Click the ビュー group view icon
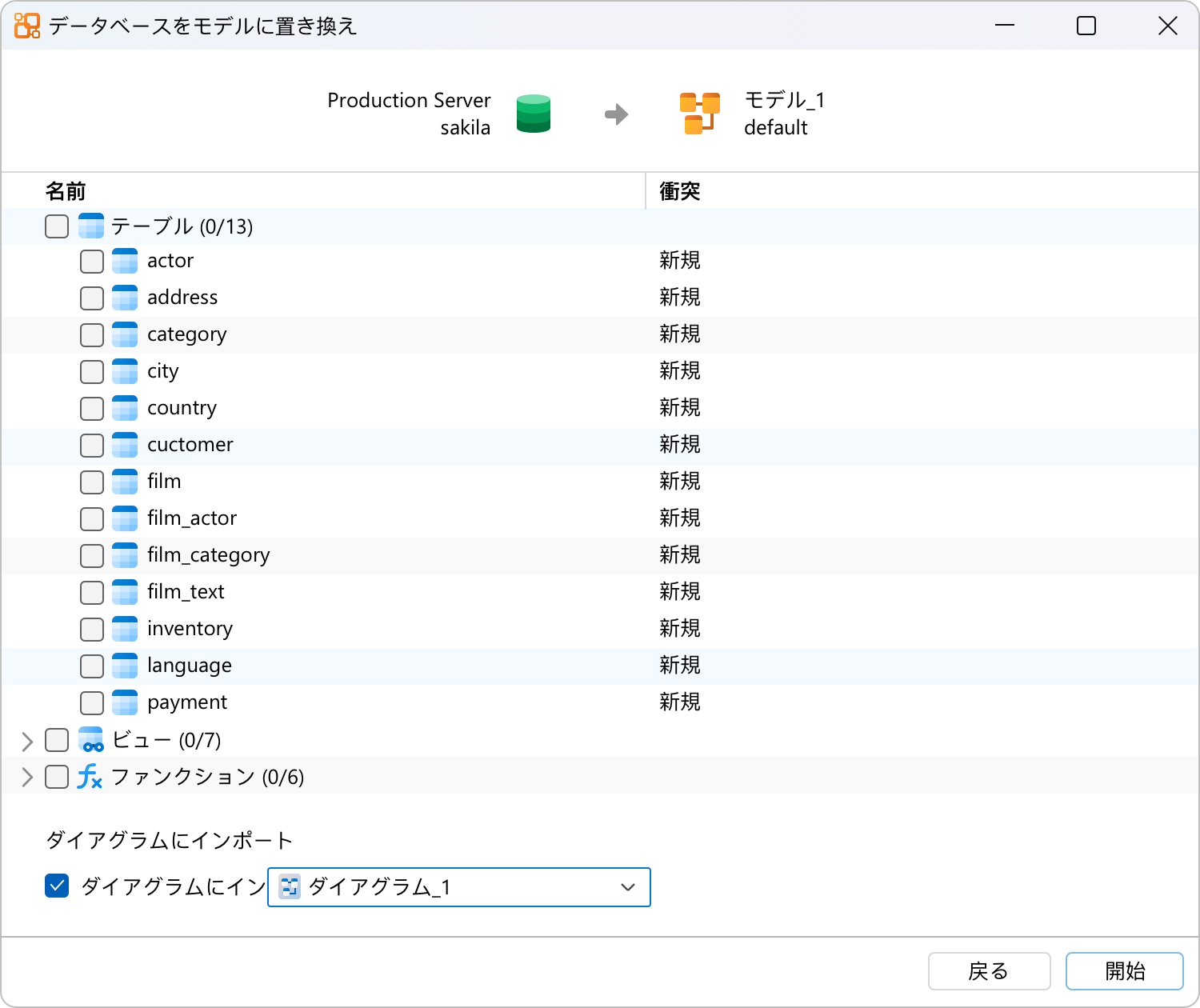This screenshot has width=1200, height=1008. click(91, 740)
